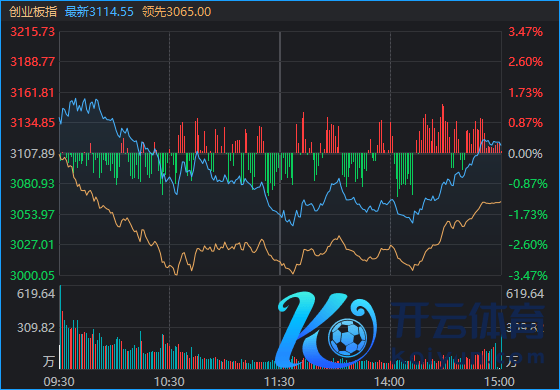Screen dimensions: 560x390
Task: Click the 3188.77 price axis label
Action: pos(32,62)
